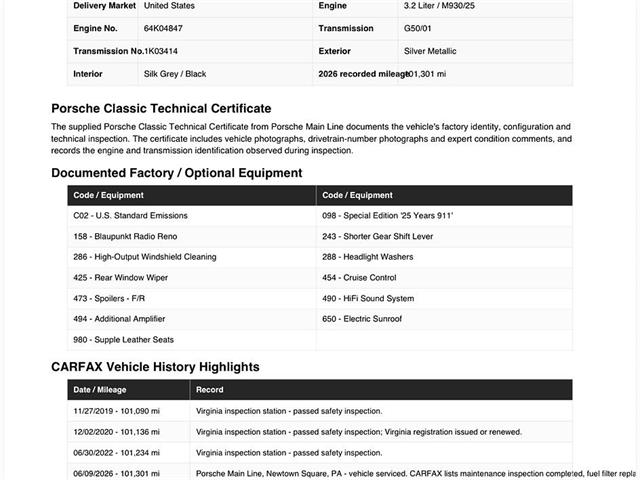Click the Silk Grey / Black interior value
This screenshot has height=480, width=640.
pyautogui.click(x=175, y=74)
